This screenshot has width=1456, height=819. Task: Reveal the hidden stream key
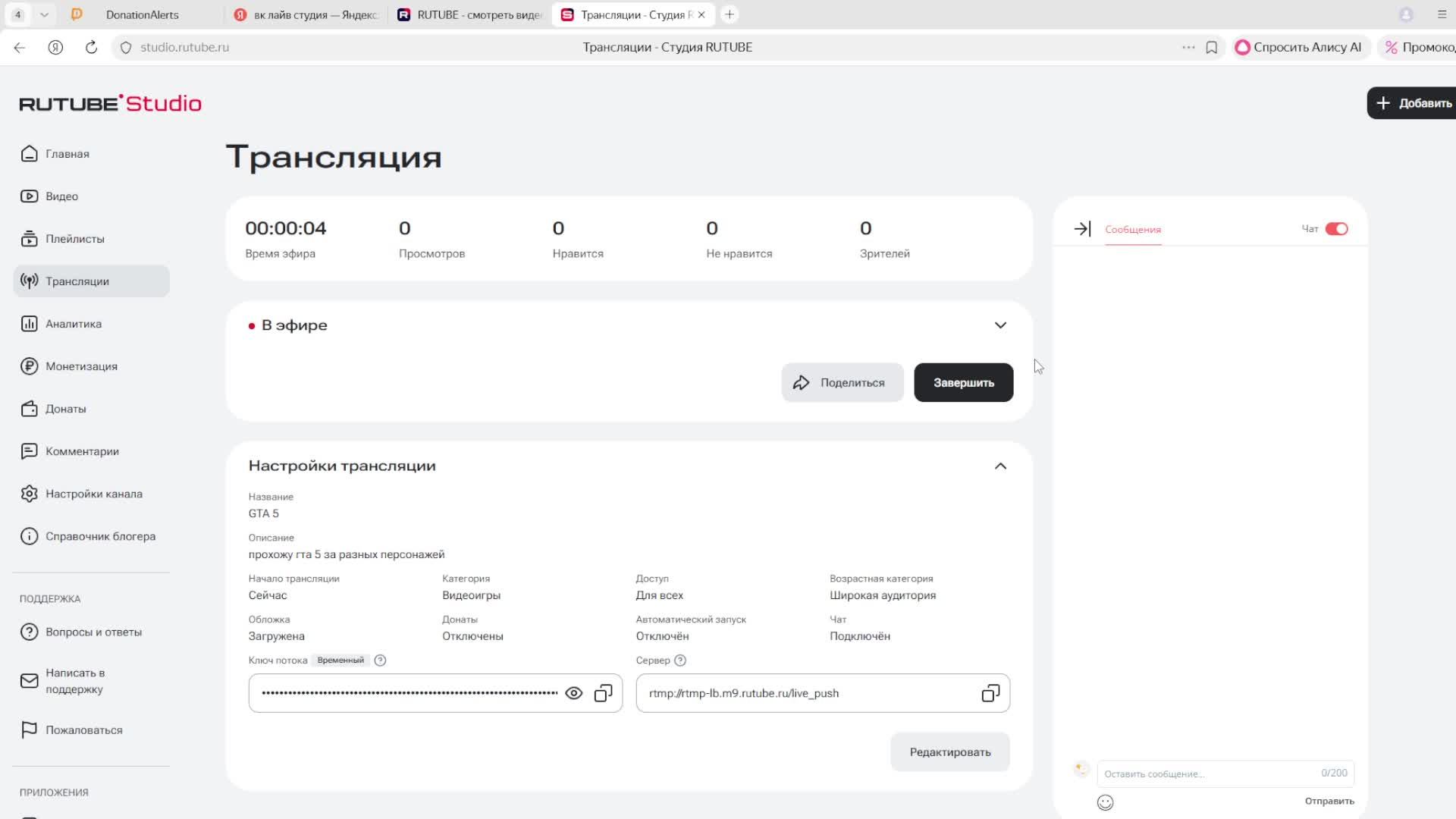[x=574, y=693]
